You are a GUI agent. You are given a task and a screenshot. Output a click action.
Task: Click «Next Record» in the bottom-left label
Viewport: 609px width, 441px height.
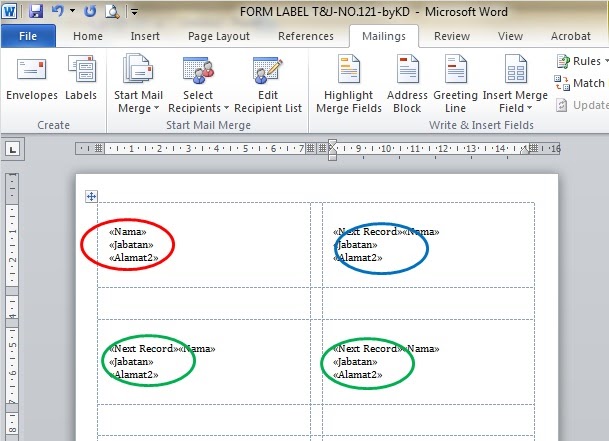coord(144,349)
